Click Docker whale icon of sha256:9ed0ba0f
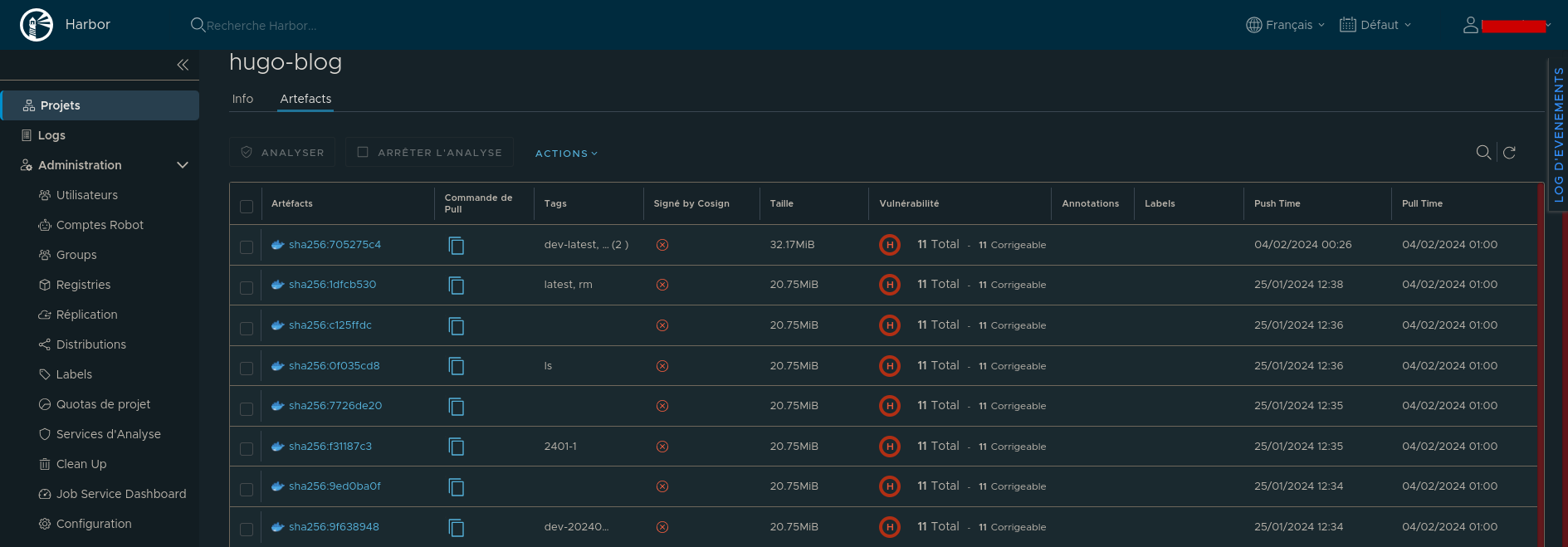This screenshot has width=1568, height=547. coord(278,486)
